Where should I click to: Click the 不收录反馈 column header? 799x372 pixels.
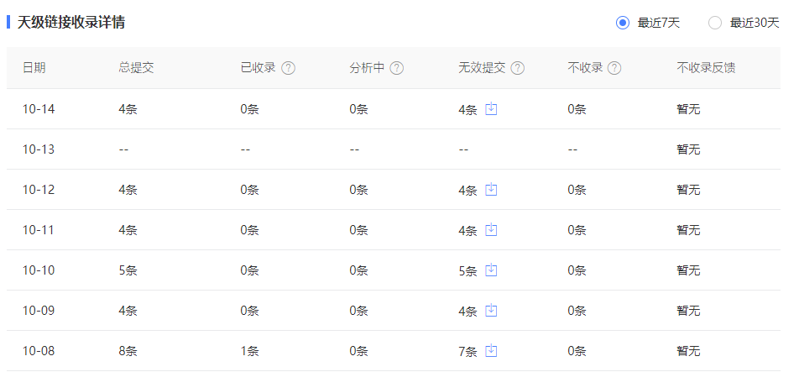tap(706, 68)
